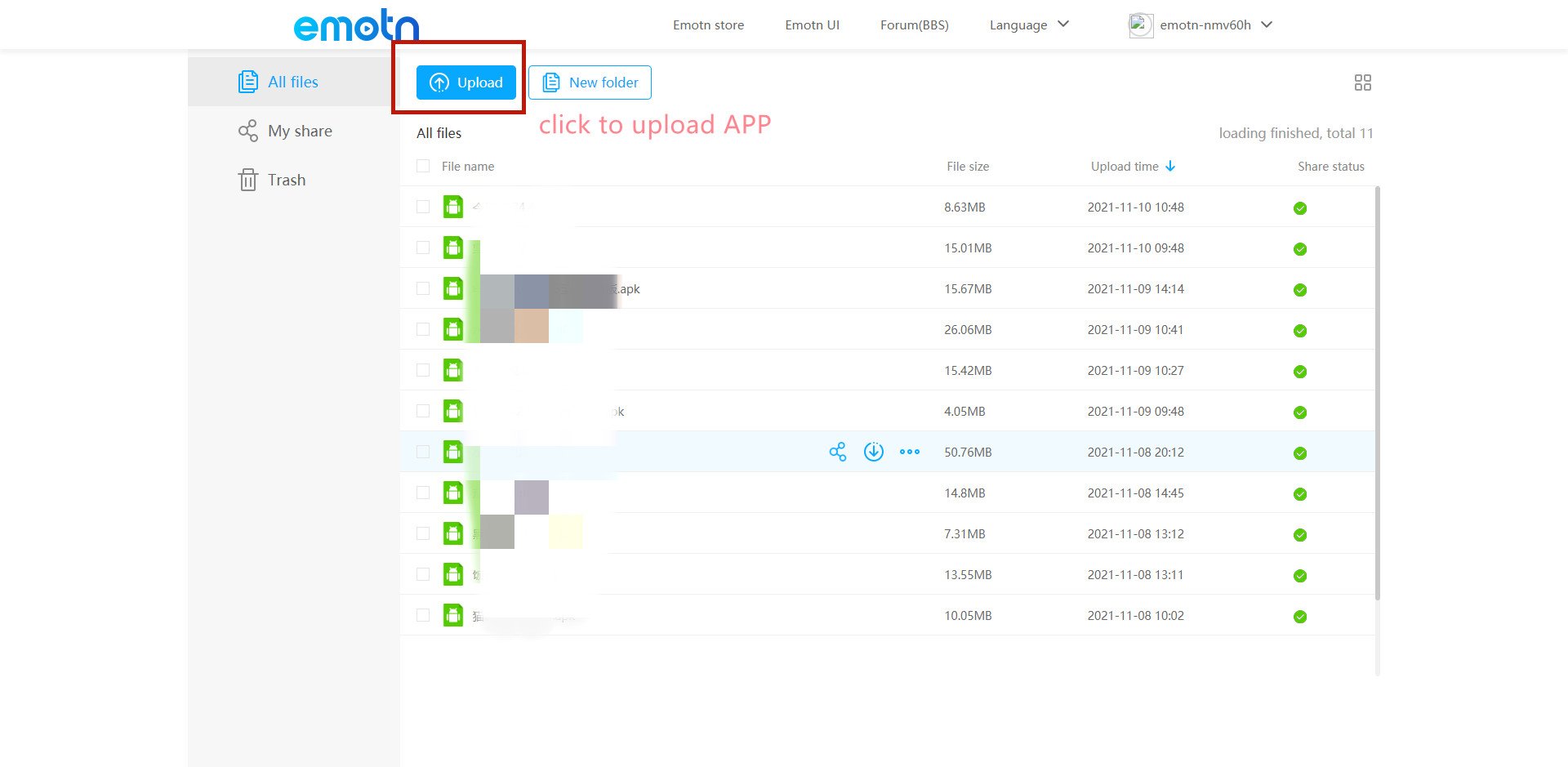Open the All files section

pos(294,82)
